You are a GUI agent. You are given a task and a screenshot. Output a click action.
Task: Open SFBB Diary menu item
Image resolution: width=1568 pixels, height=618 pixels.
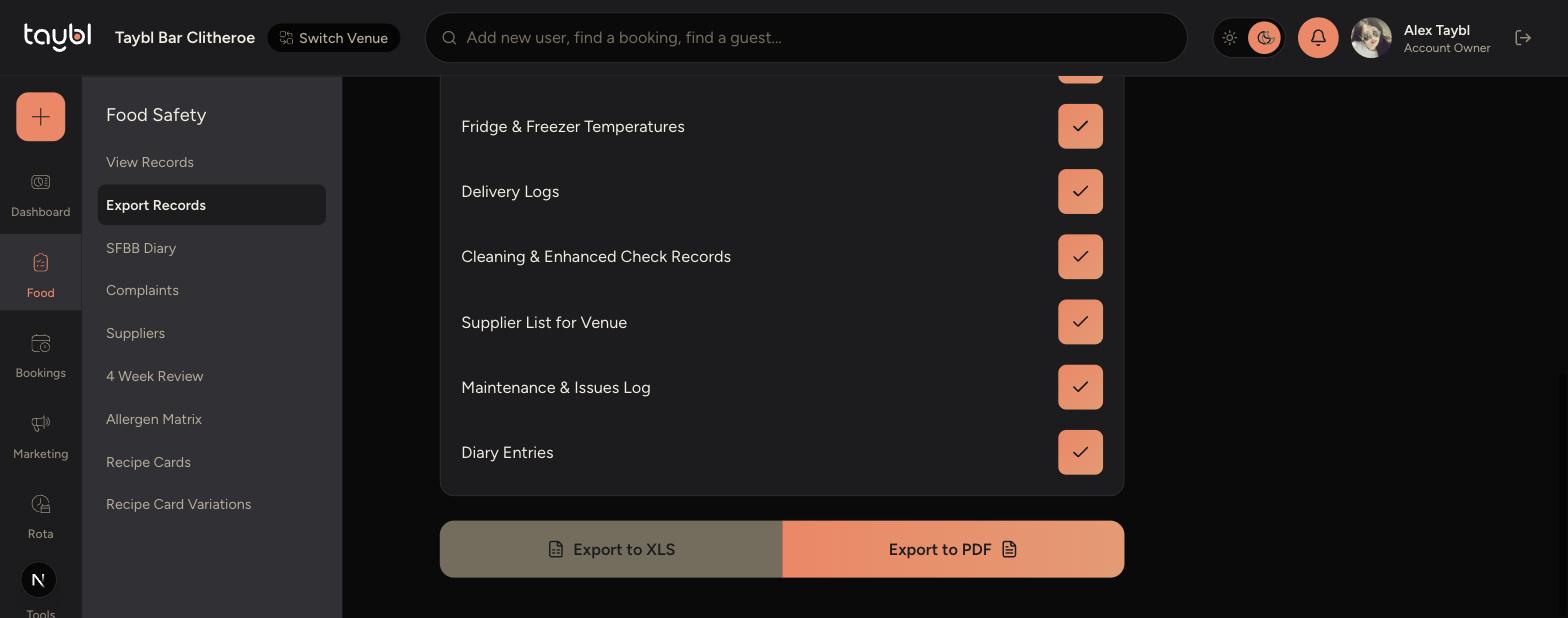141,248
